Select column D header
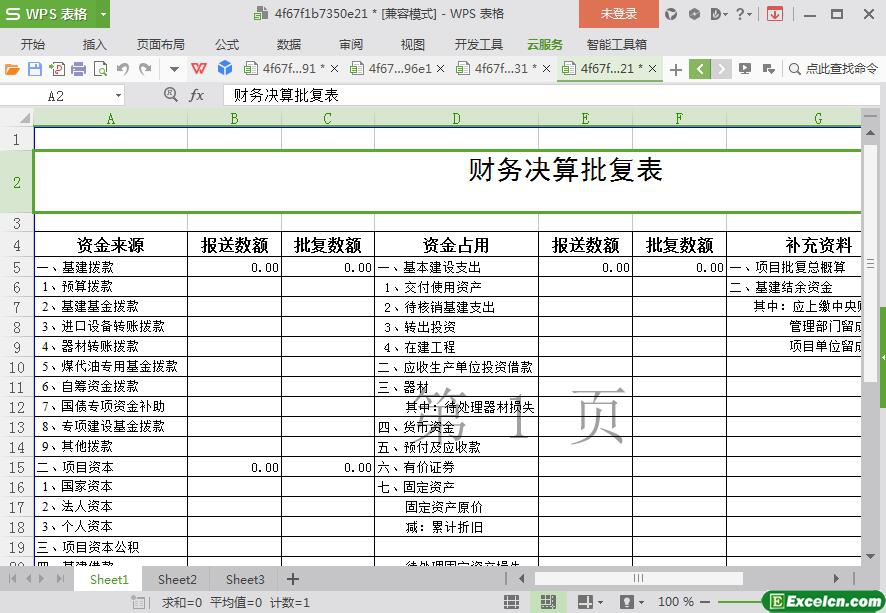Image resolution: width=886 pixels, height=613 pixels. 456,118
